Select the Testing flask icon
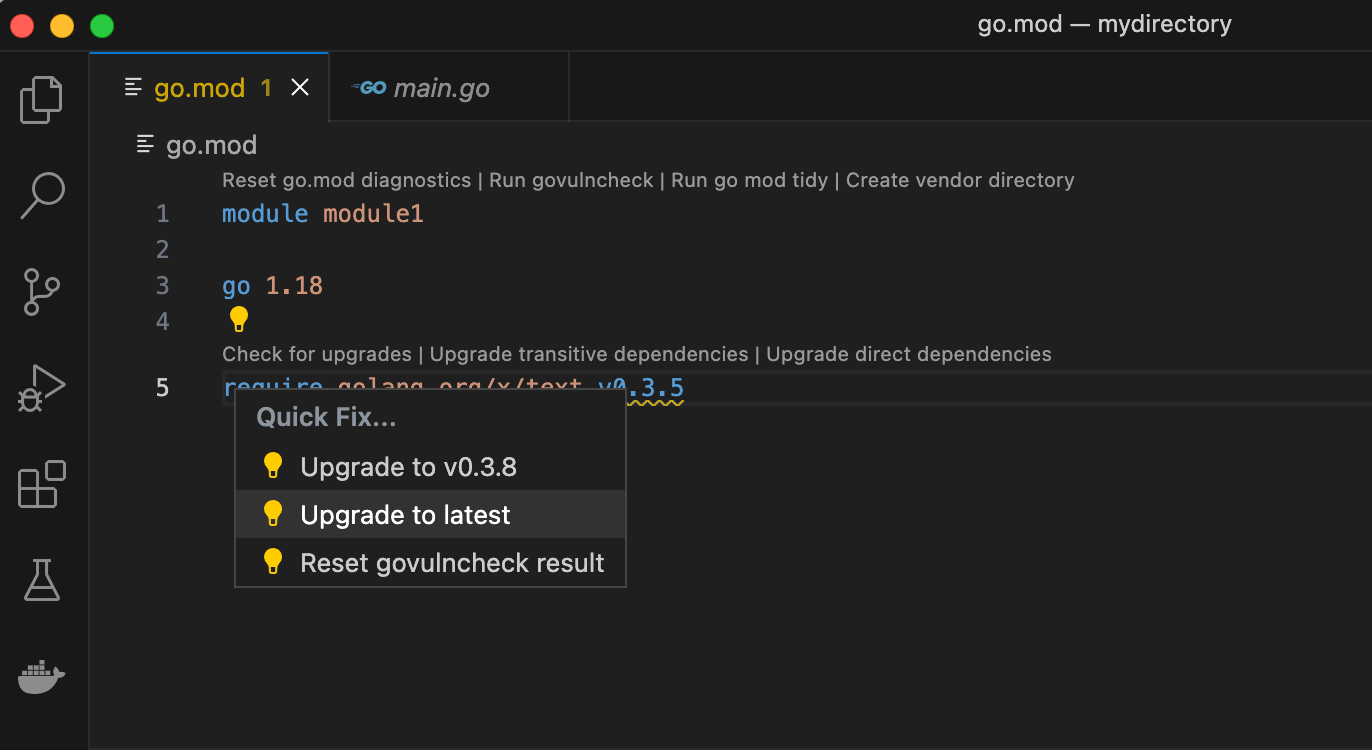 (41, 580)
